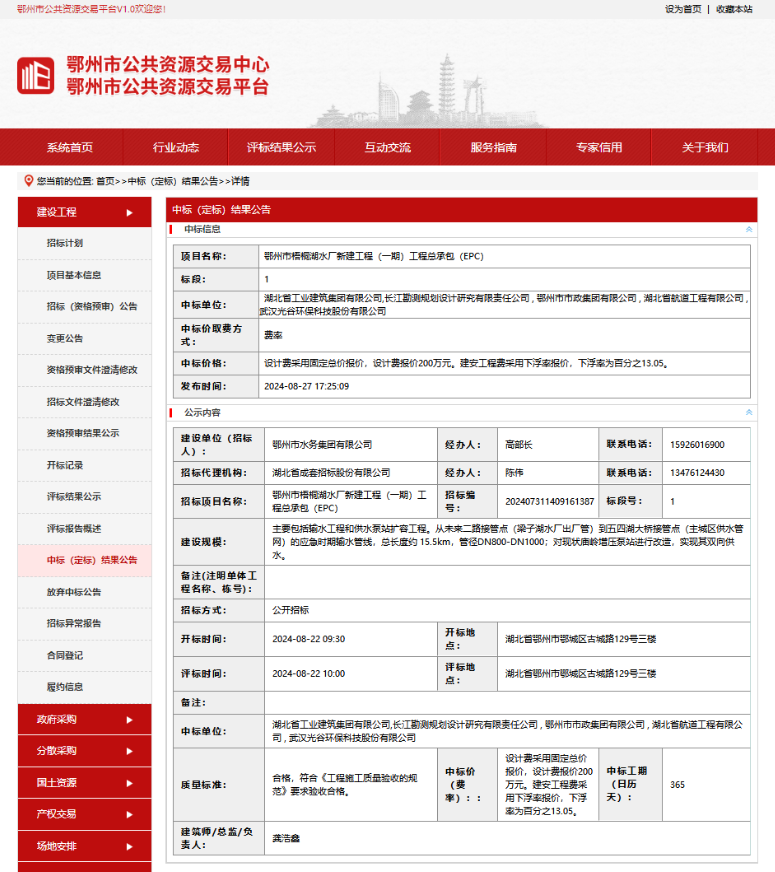Click publish time 2024-08-27 17:25:09
Viewport: 775px width, 872px height.
306,386
